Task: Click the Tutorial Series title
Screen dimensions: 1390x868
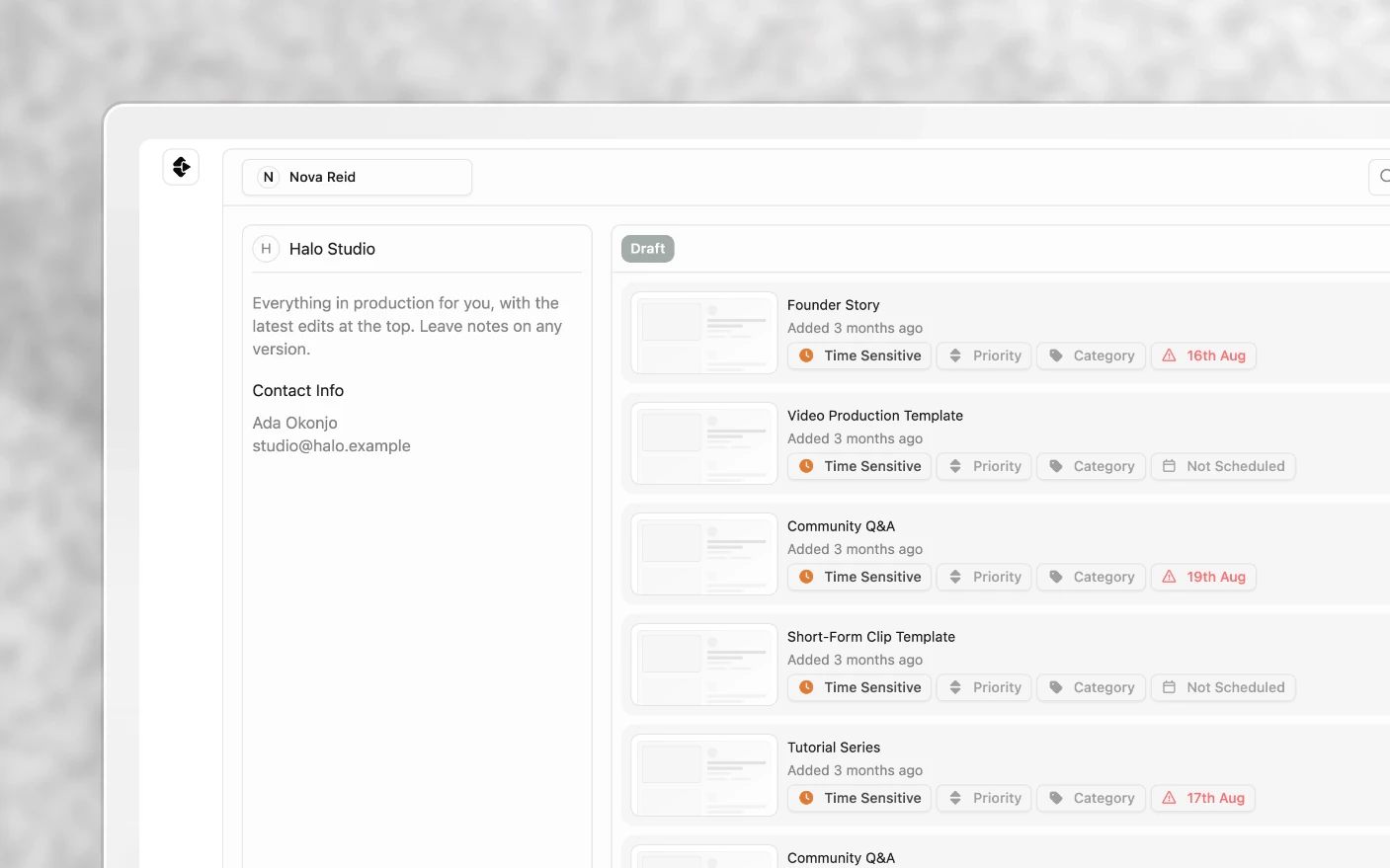Action: (x=834, y=748)
